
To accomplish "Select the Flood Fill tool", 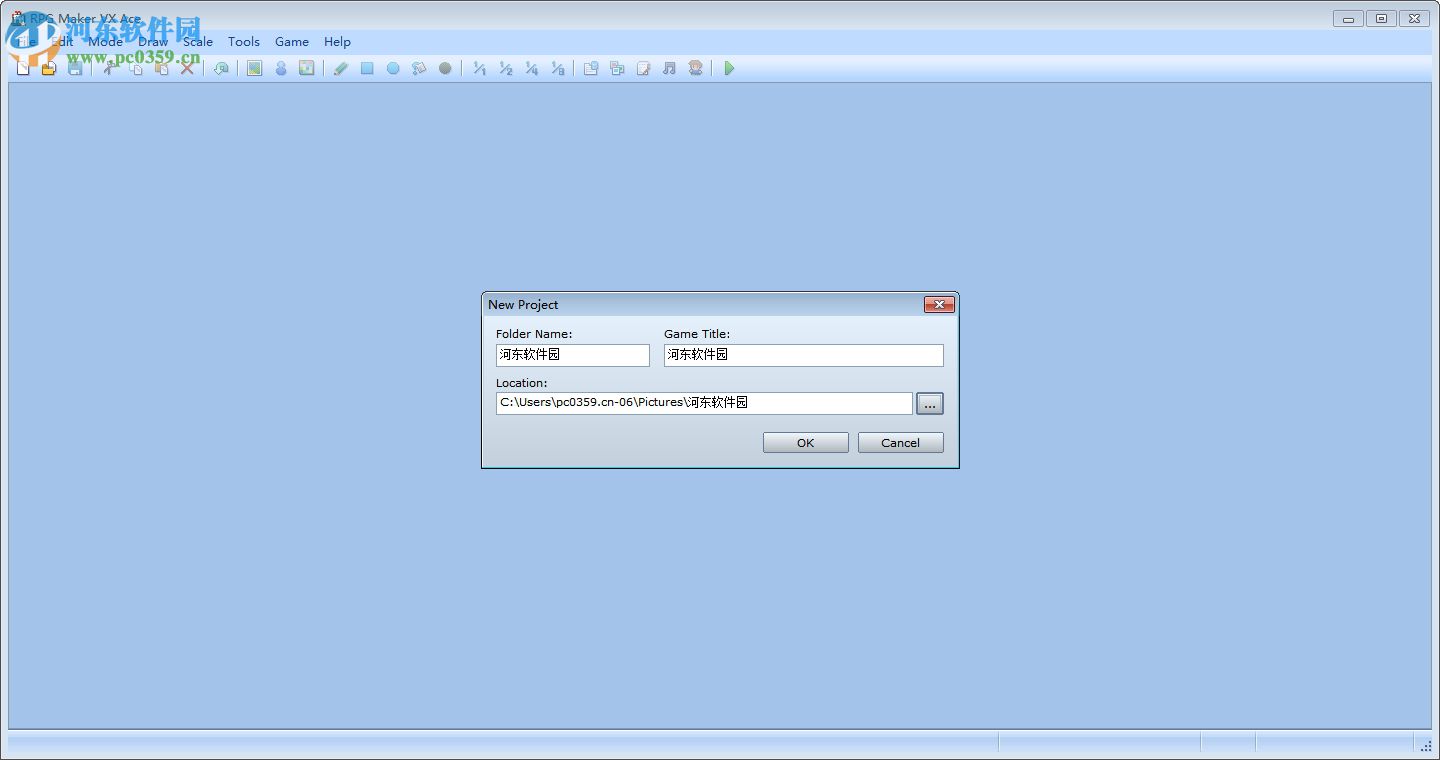I will pos(419,68).
